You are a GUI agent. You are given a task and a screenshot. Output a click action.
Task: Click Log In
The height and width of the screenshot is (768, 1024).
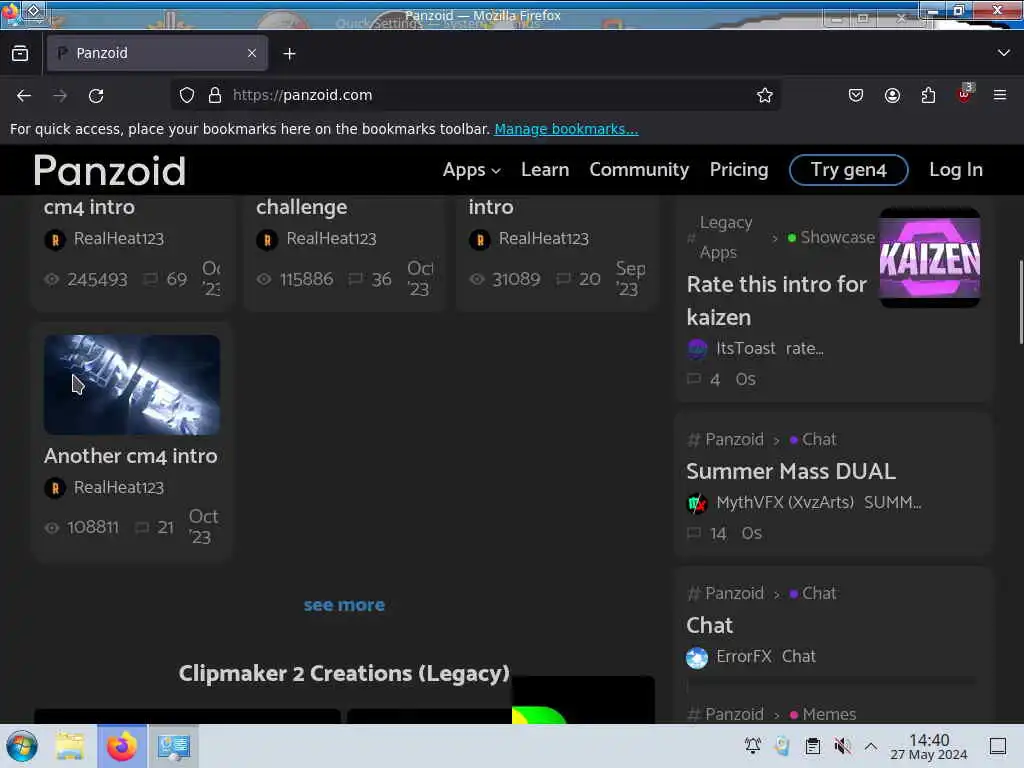(955, 170)
